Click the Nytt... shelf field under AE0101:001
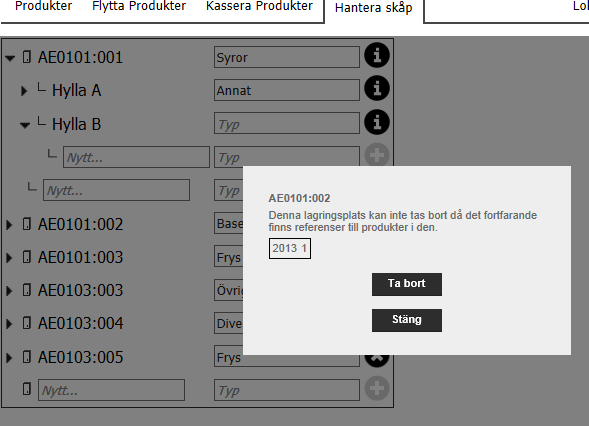 coord(116,190)
